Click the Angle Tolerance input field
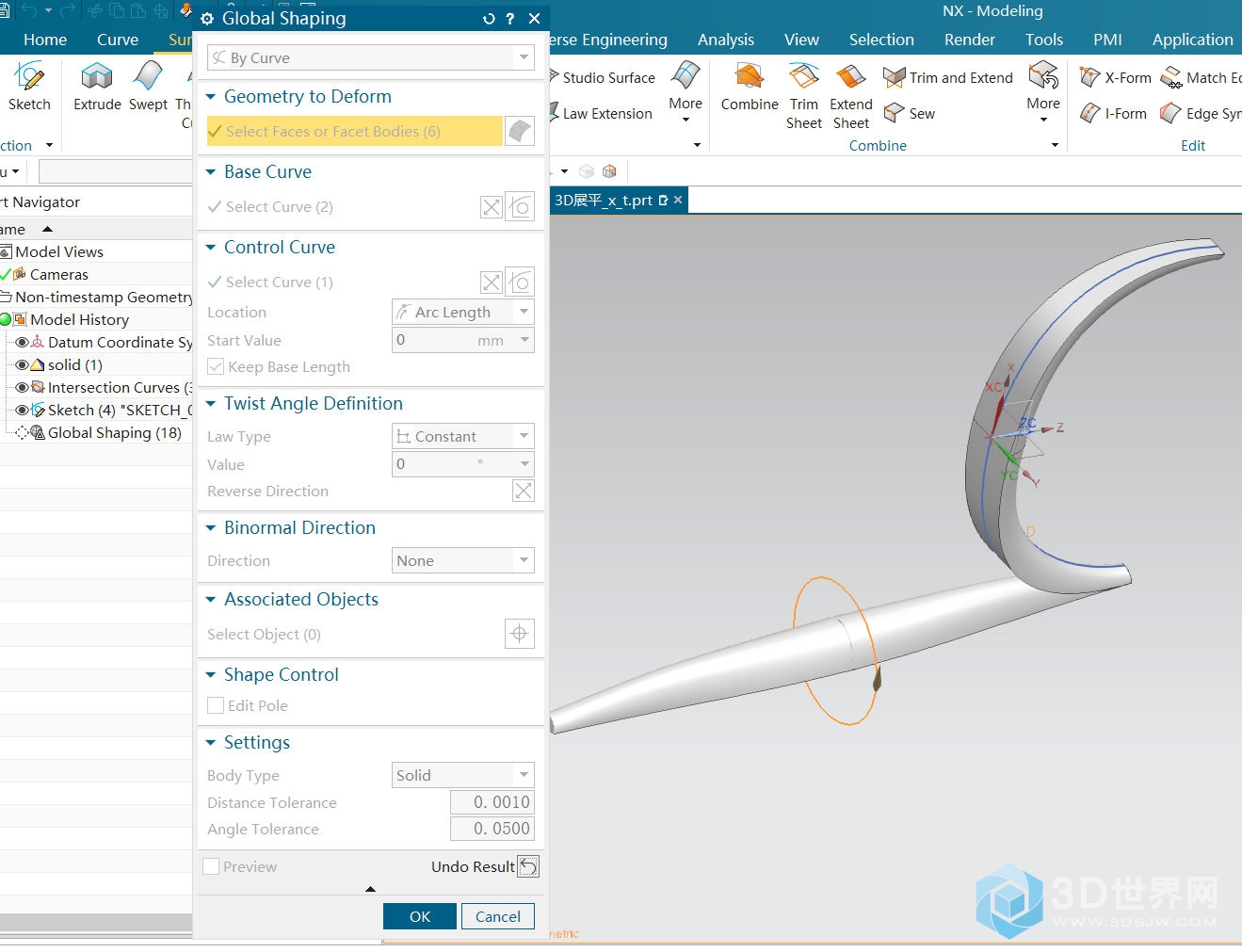Image resolution: width=1242 pixels, height=952 pixels. click(x=492, y=829)
